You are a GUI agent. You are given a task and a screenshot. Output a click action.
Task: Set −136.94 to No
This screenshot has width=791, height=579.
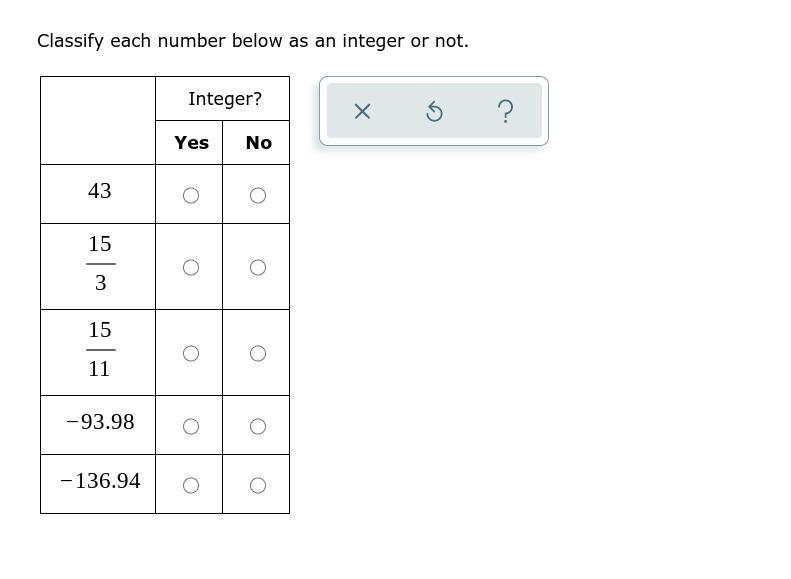[x=258, y=486]
